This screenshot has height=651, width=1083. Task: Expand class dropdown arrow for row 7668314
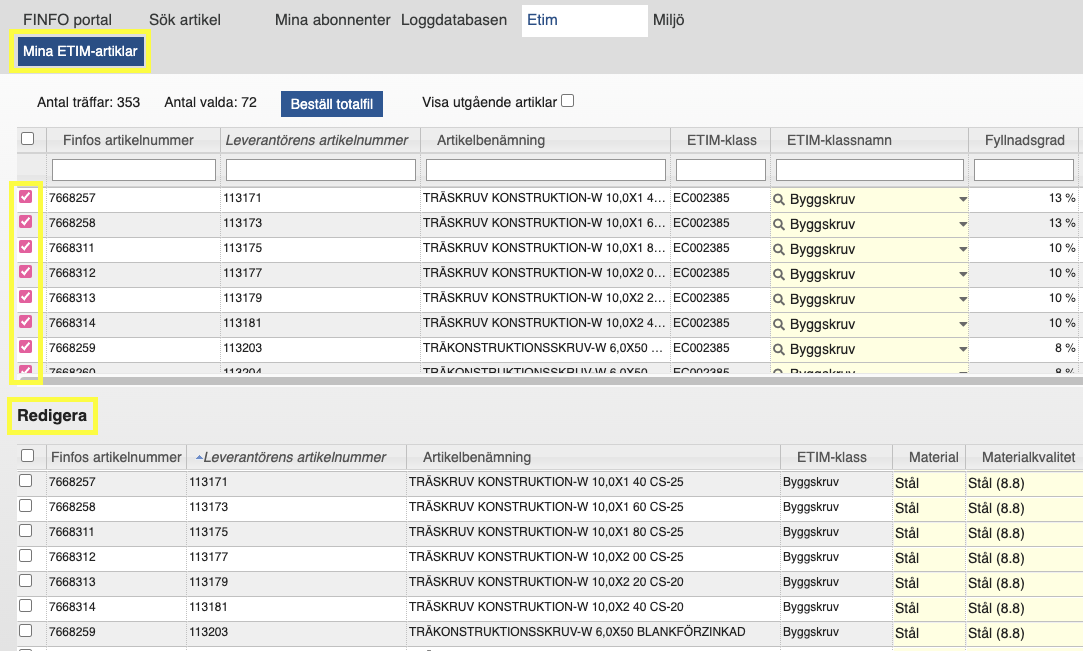tap(962, 325)
